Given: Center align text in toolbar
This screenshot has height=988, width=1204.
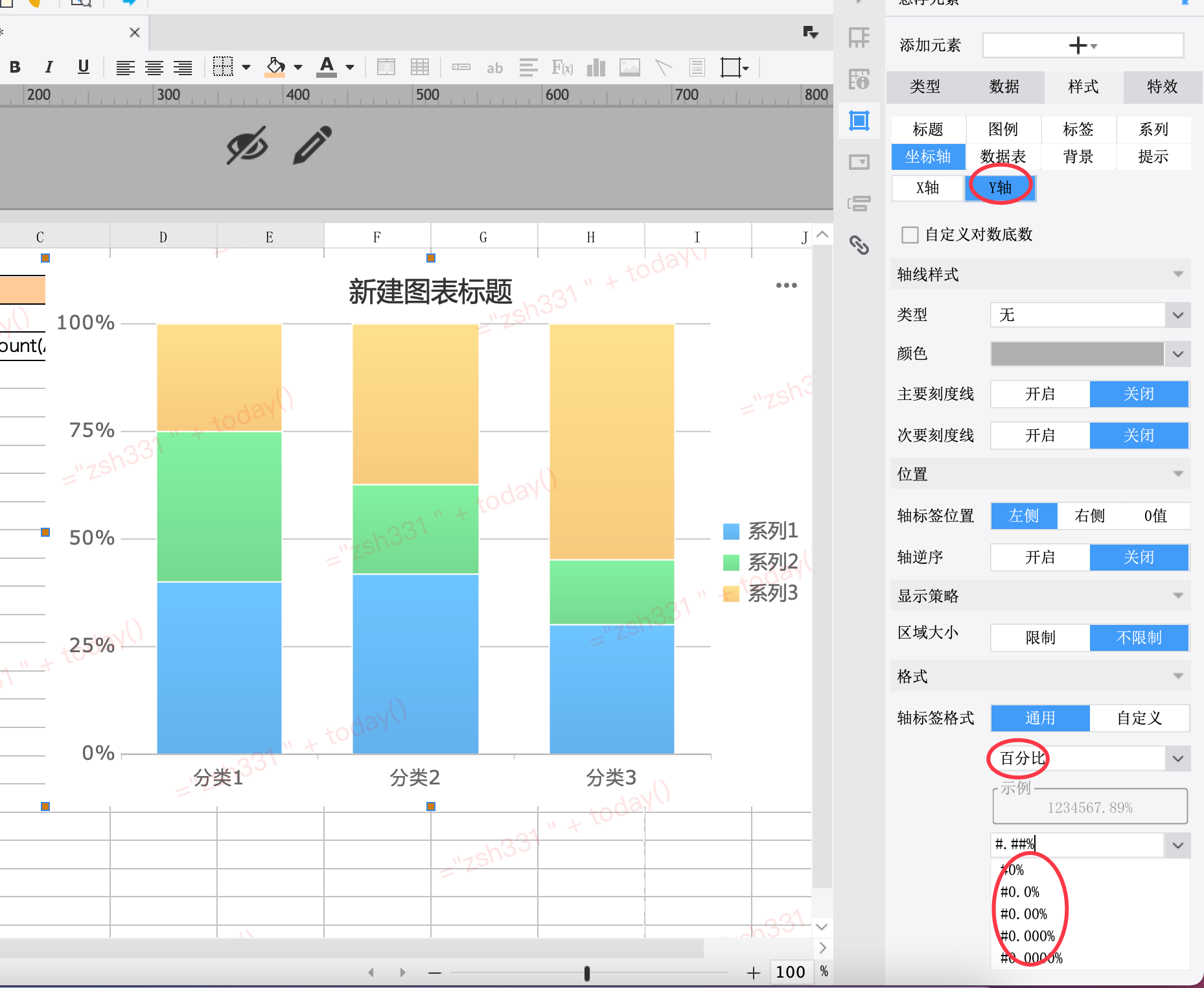Looking at the screenshot, I should pos(154,67).
